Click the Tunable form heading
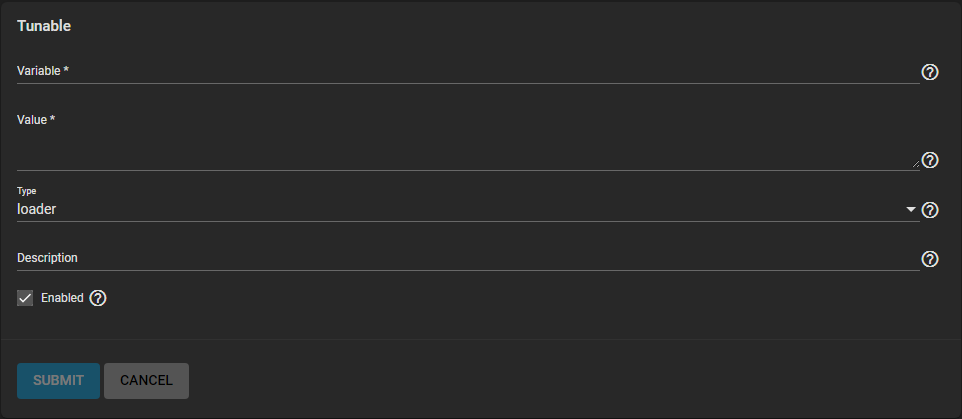 pos(43,26)
